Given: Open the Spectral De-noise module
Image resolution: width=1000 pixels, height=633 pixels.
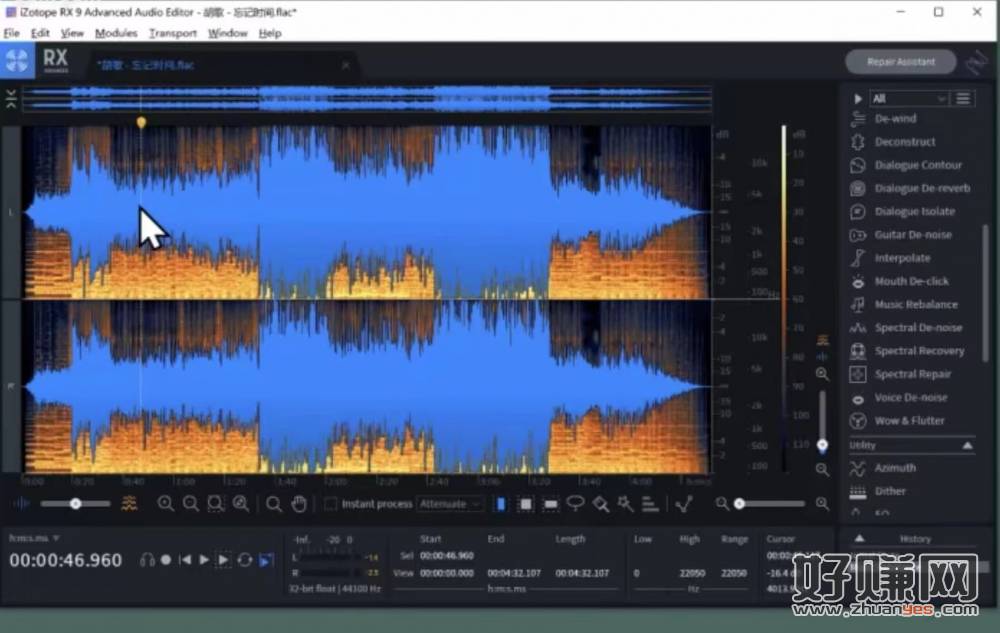Looking at the screenshot, I should point(917,328).
